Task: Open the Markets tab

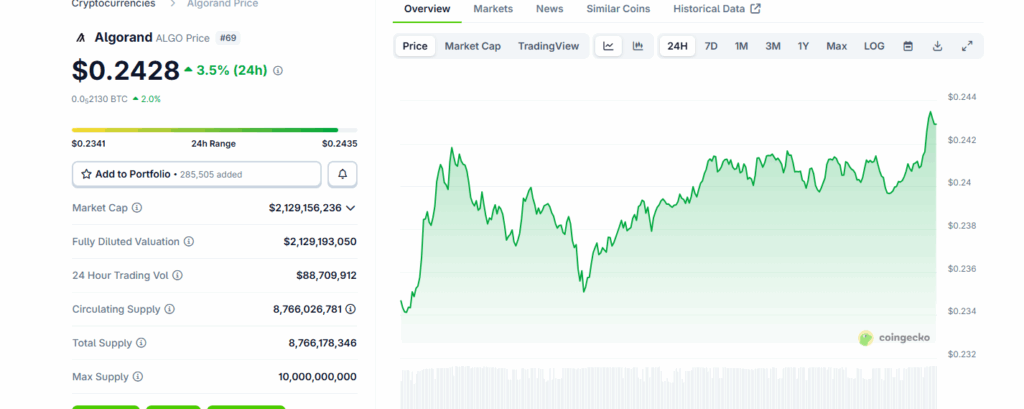Action: 493,9
